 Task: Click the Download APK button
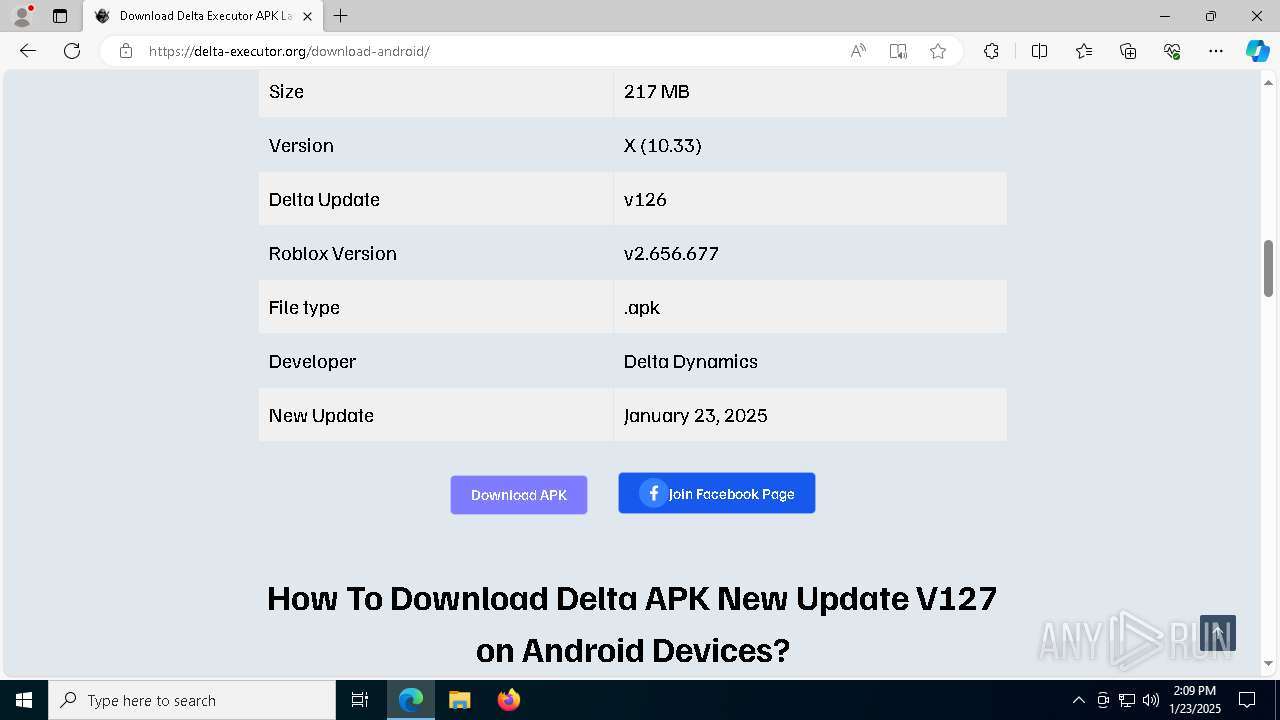click(519, 495)
